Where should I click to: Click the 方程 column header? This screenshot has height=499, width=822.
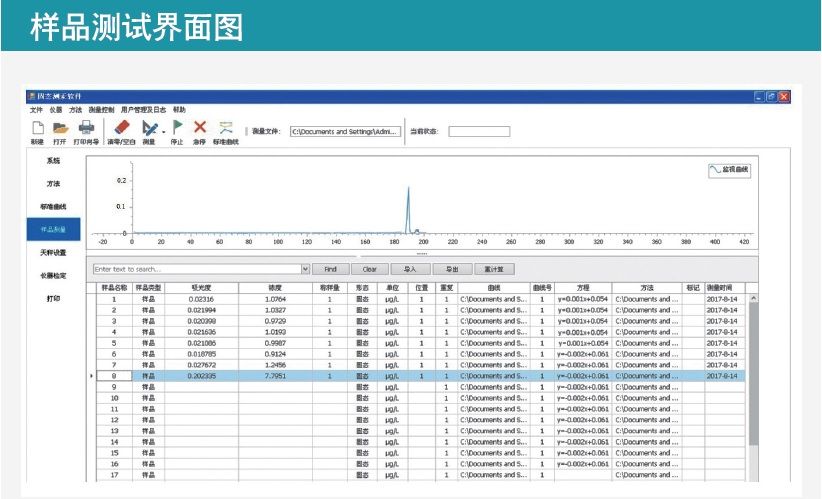[583, 288]
